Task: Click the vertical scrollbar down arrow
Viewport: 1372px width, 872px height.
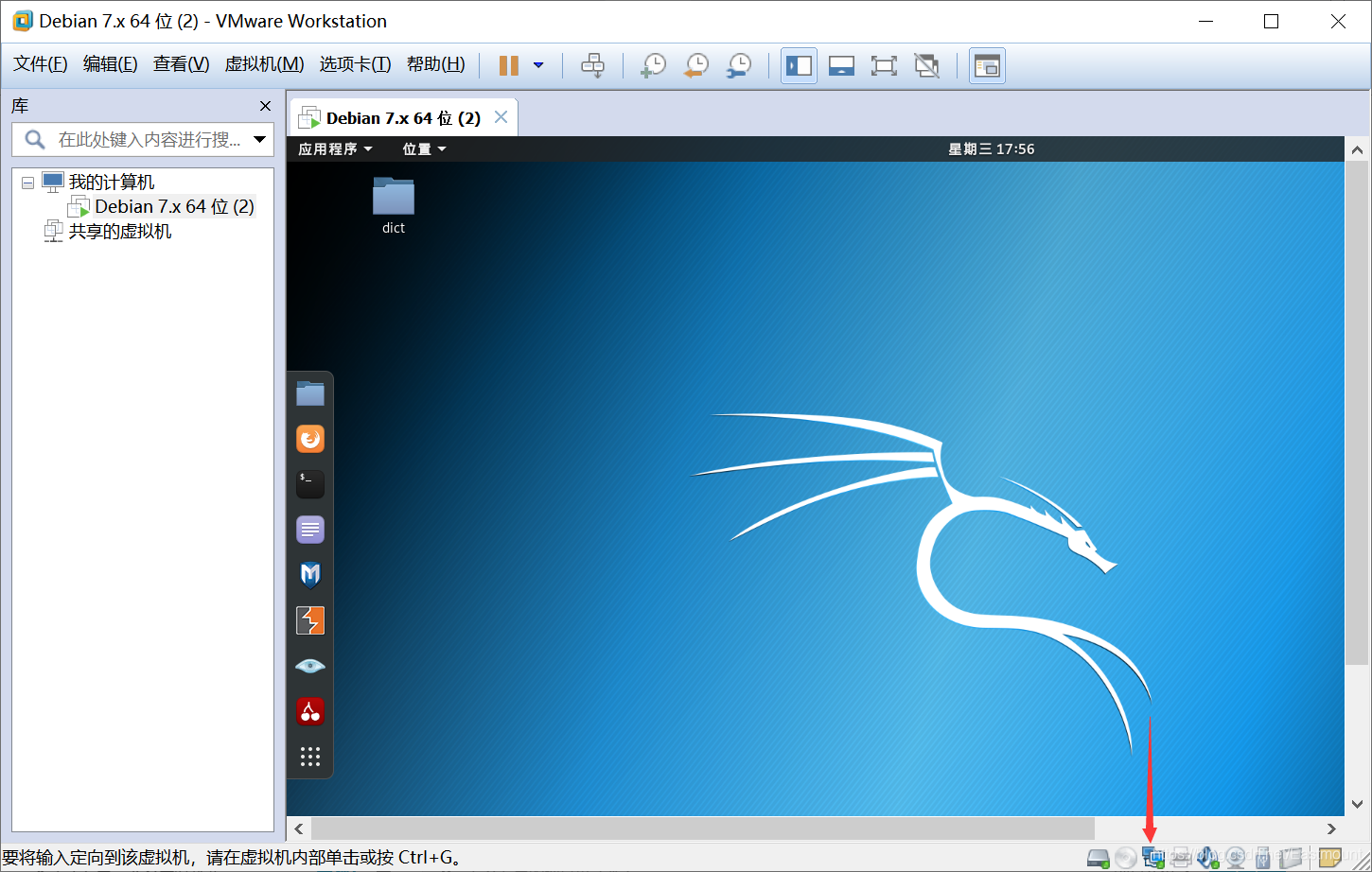Action: [1357, 805]
